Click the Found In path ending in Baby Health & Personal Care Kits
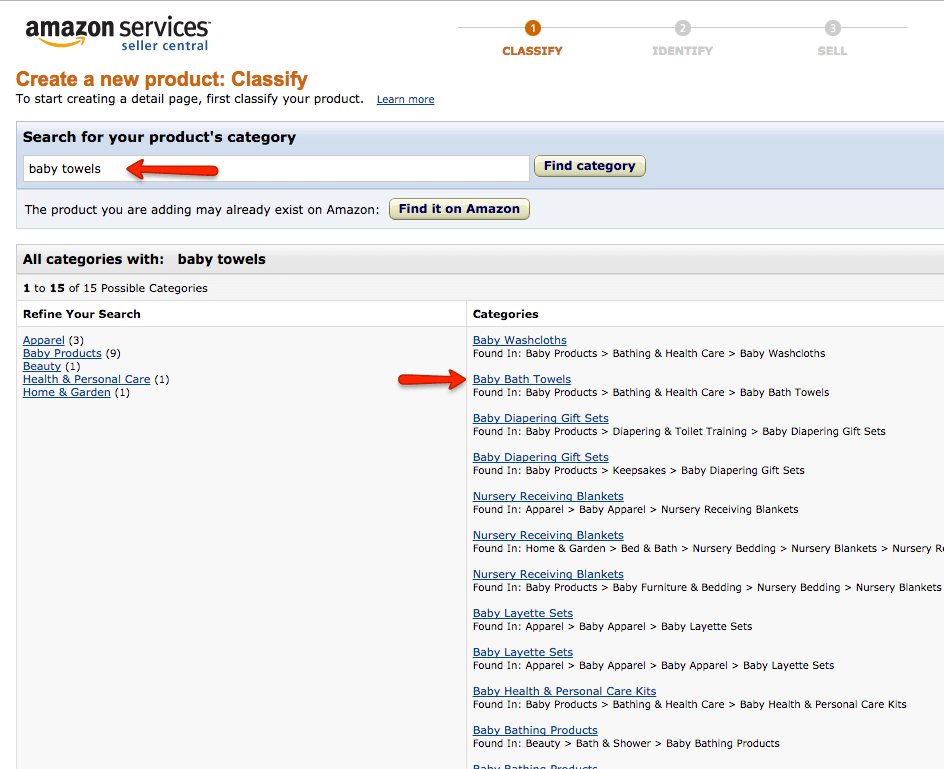 [x=690, y=705]
